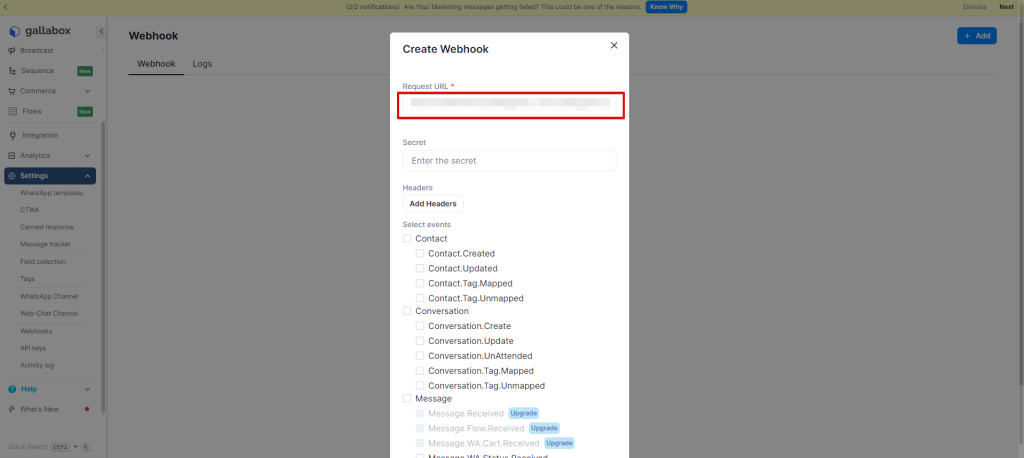The width and height of the screenshot is (1024, 458).
Task: Open Flows in the sidebar
Action: pyautogui.click(x=31, y=111)
